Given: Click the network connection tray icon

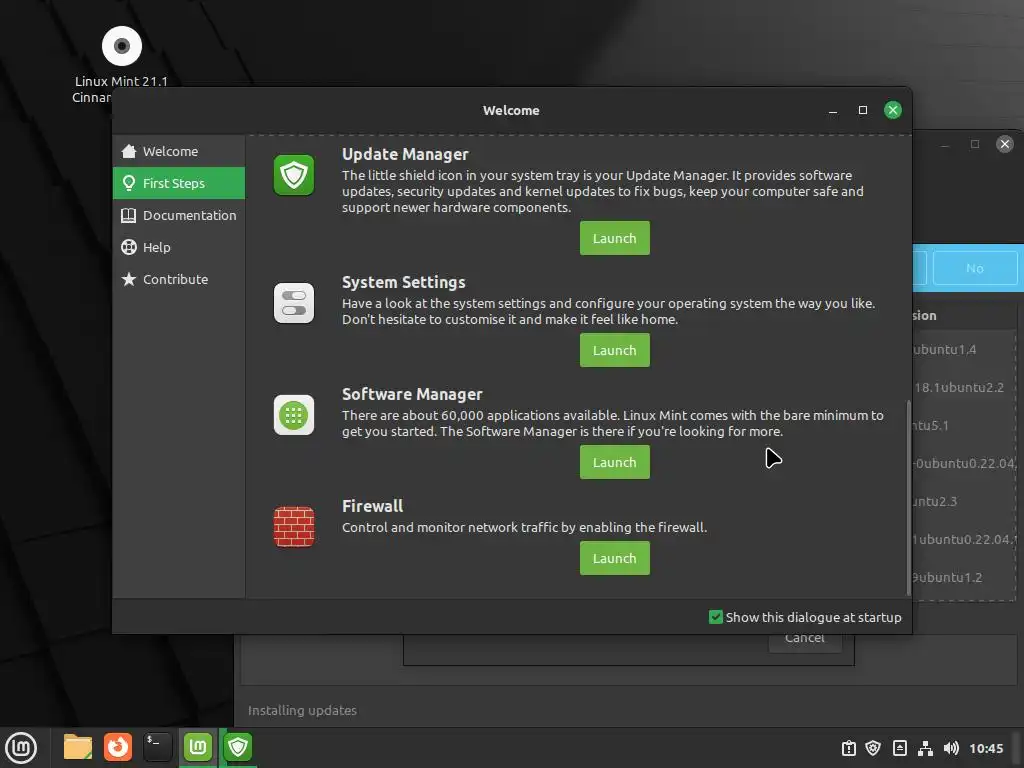Looking at the screenshot, I should tap(925, 748).
